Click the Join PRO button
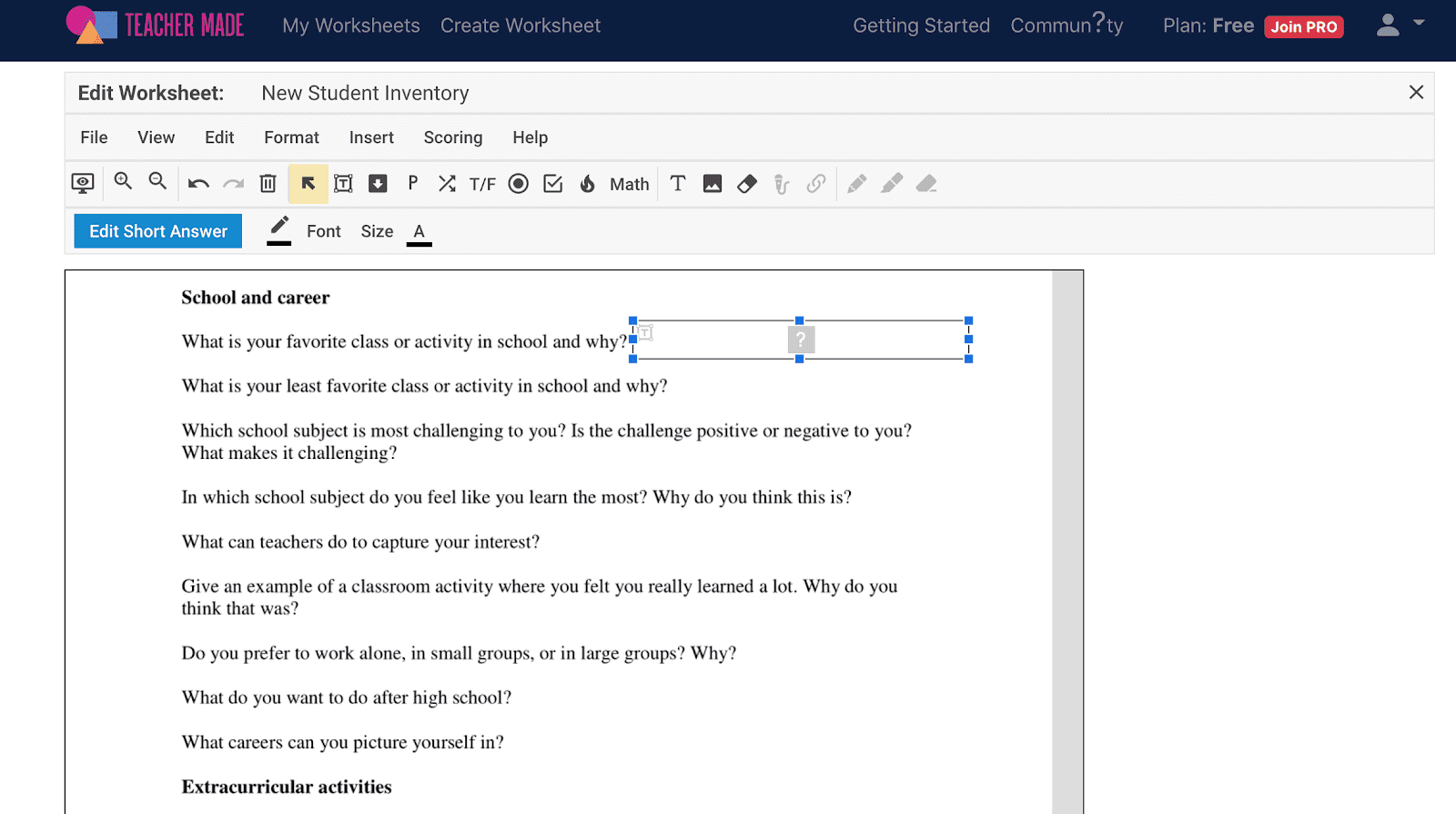The width and height of the screenshot is (1456, 814). [1303, 26]
